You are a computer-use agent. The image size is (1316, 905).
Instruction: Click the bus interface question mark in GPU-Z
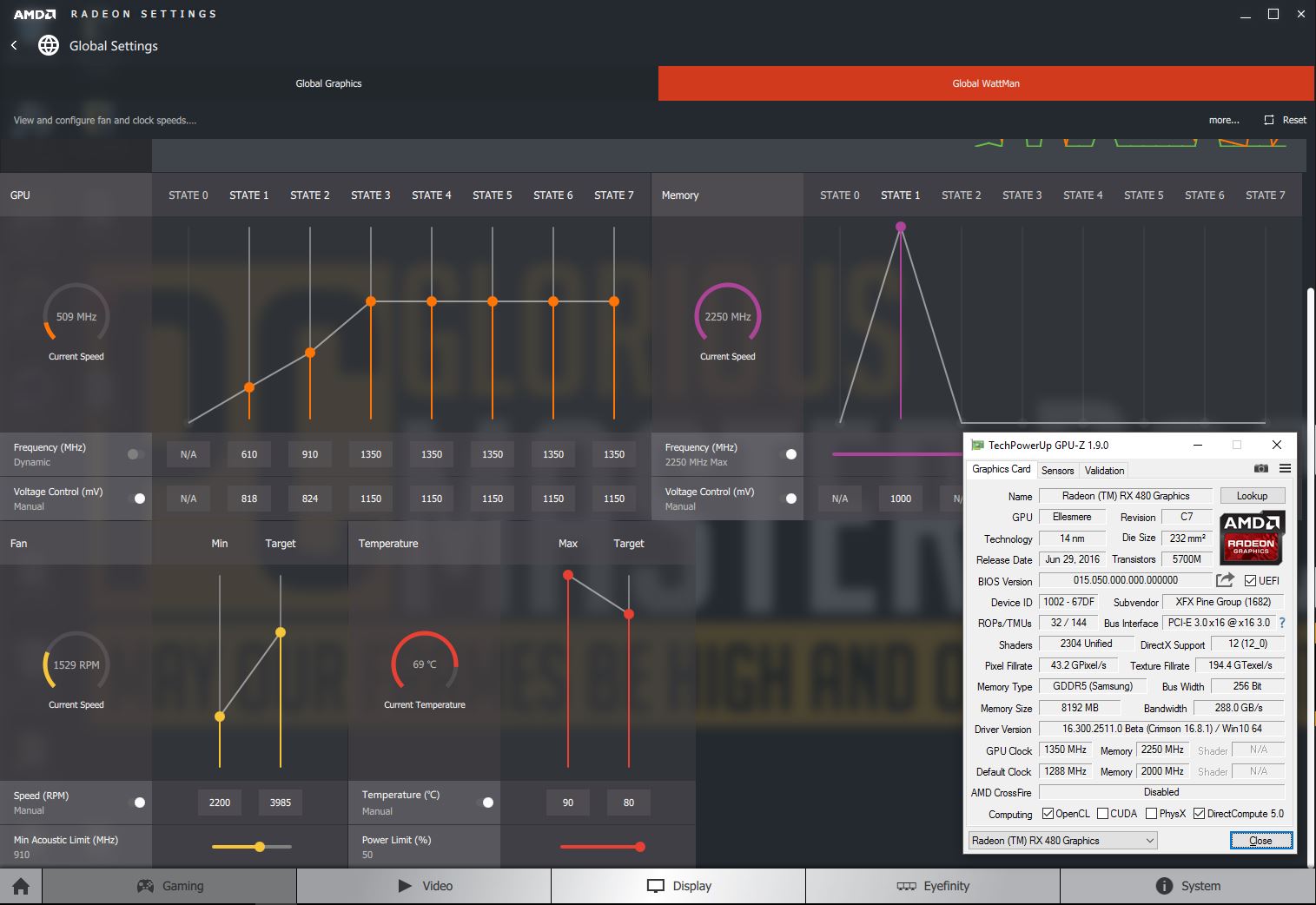1282,623
